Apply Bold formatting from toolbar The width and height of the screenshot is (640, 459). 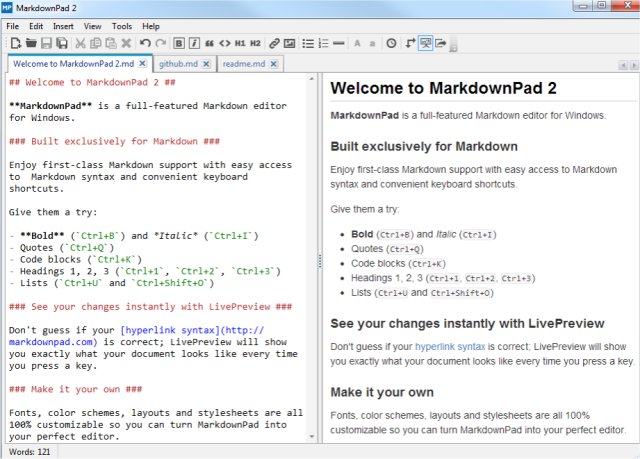click(179, 43)
